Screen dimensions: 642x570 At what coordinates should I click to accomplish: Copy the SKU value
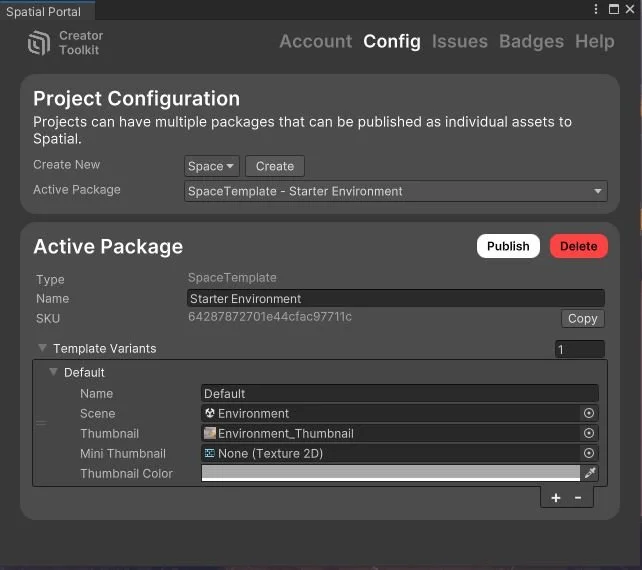(583, 319)
